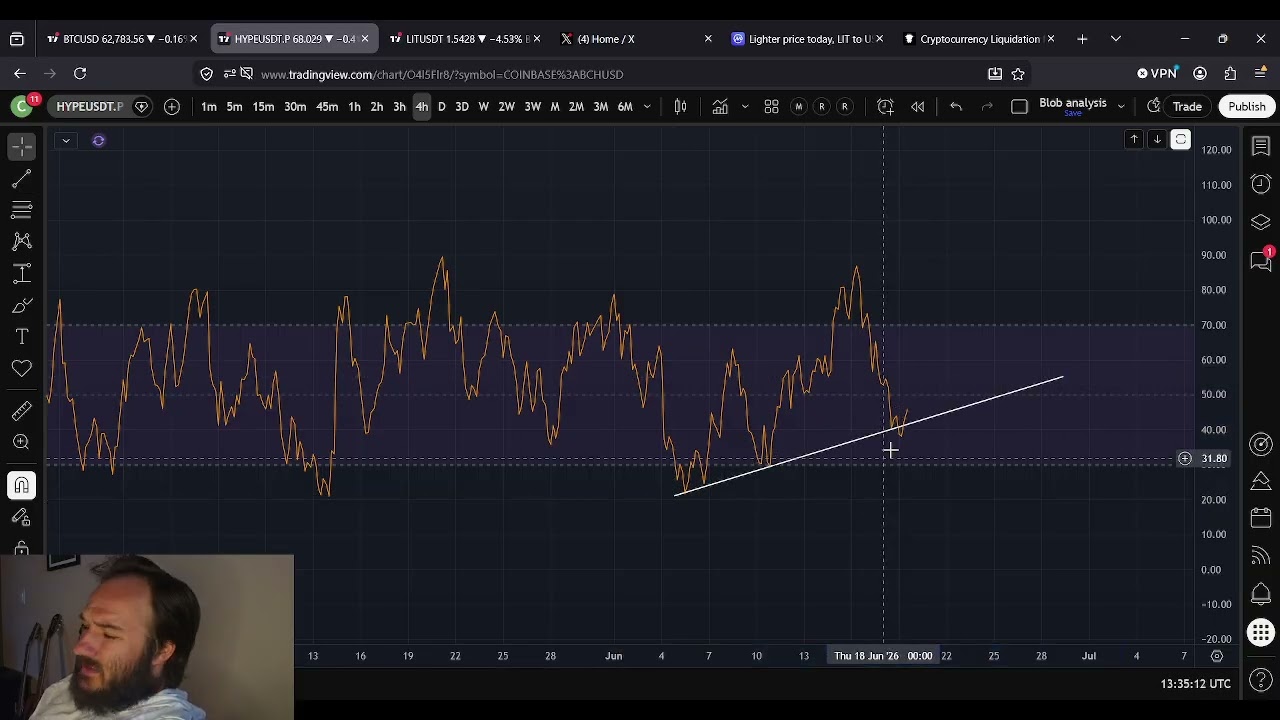Open the pink apps grid button
Viewport: 1280px width, 720px height.
tap(1261, 632)
